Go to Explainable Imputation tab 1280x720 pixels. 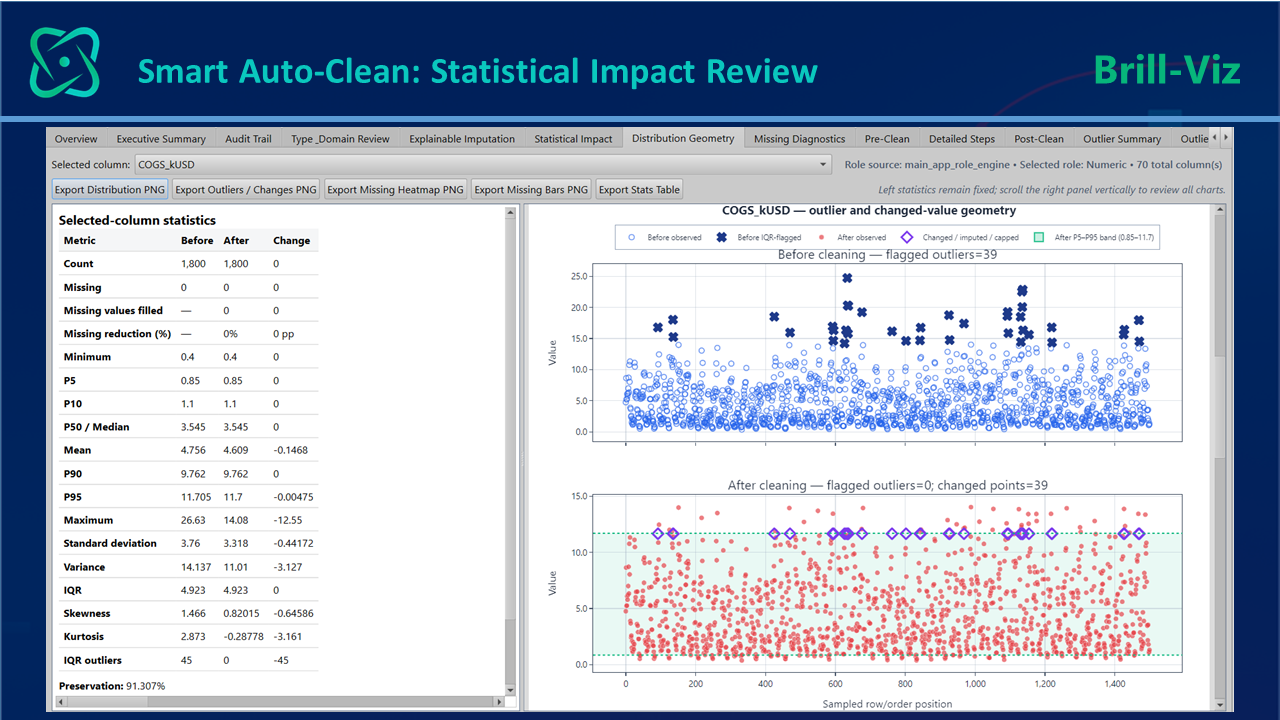(x=462, y=139)
